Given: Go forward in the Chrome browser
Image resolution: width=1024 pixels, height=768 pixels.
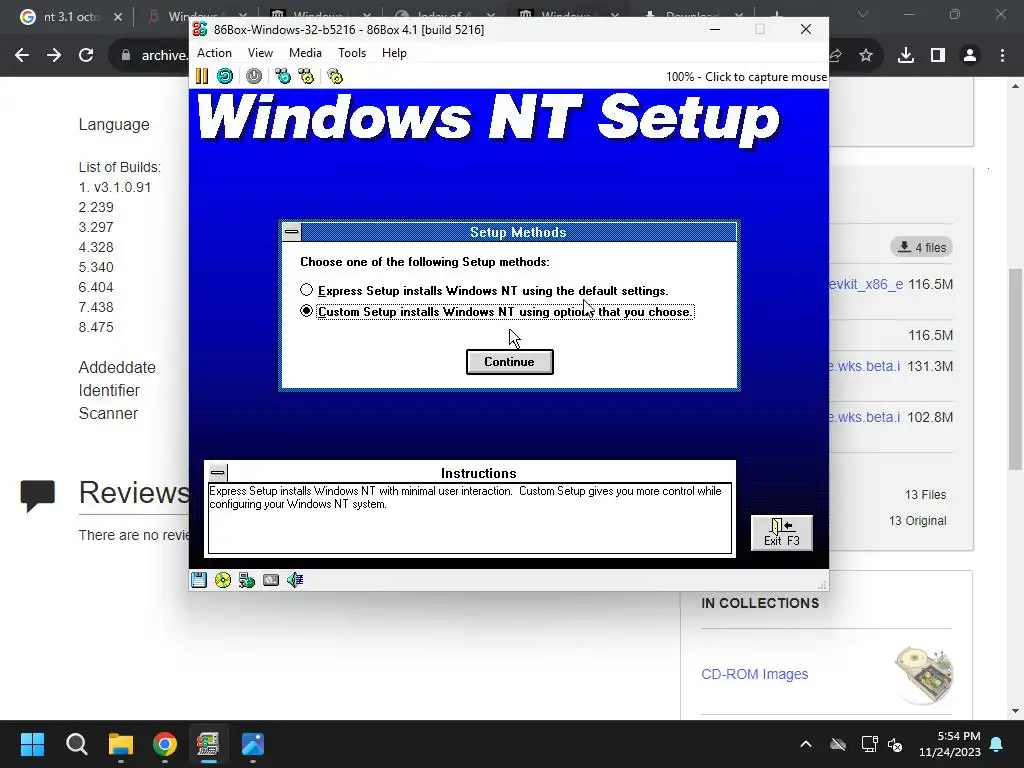Looking at the screenshot, I should click(54, 56).
